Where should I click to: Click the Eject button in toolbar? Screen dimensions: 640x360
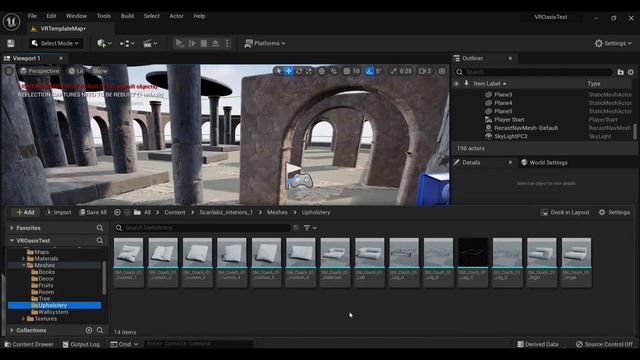click(216, 43)
